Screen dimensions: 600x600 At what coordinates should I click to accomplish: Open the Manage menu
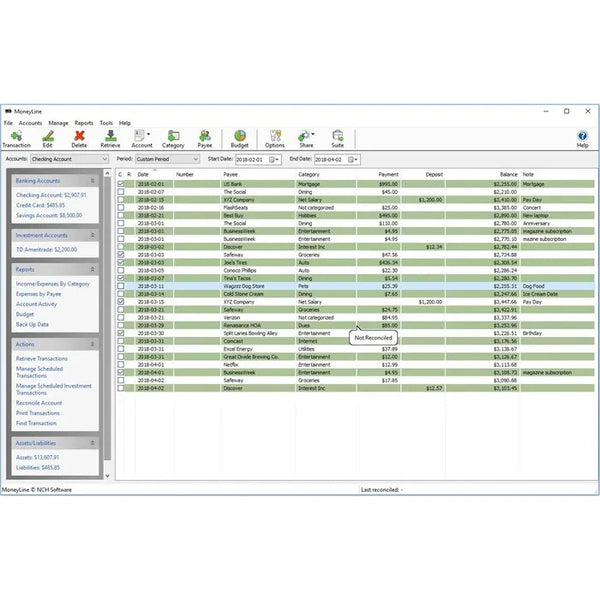pyautogui.click(x=58, y=123)
